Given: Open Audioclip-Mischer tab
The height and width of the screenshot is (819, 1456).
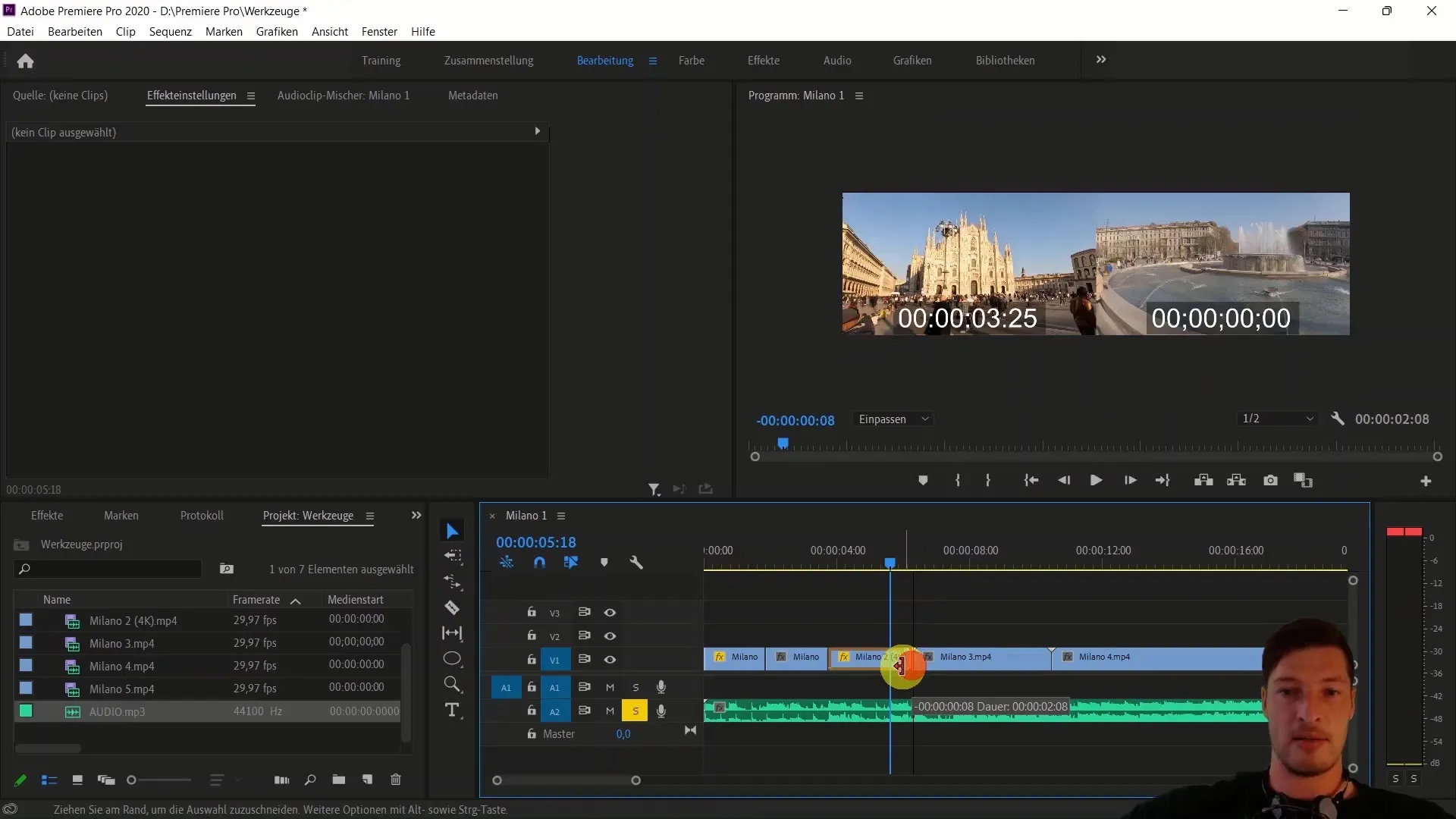Looking at the screenshot, I should click(344, 96).
